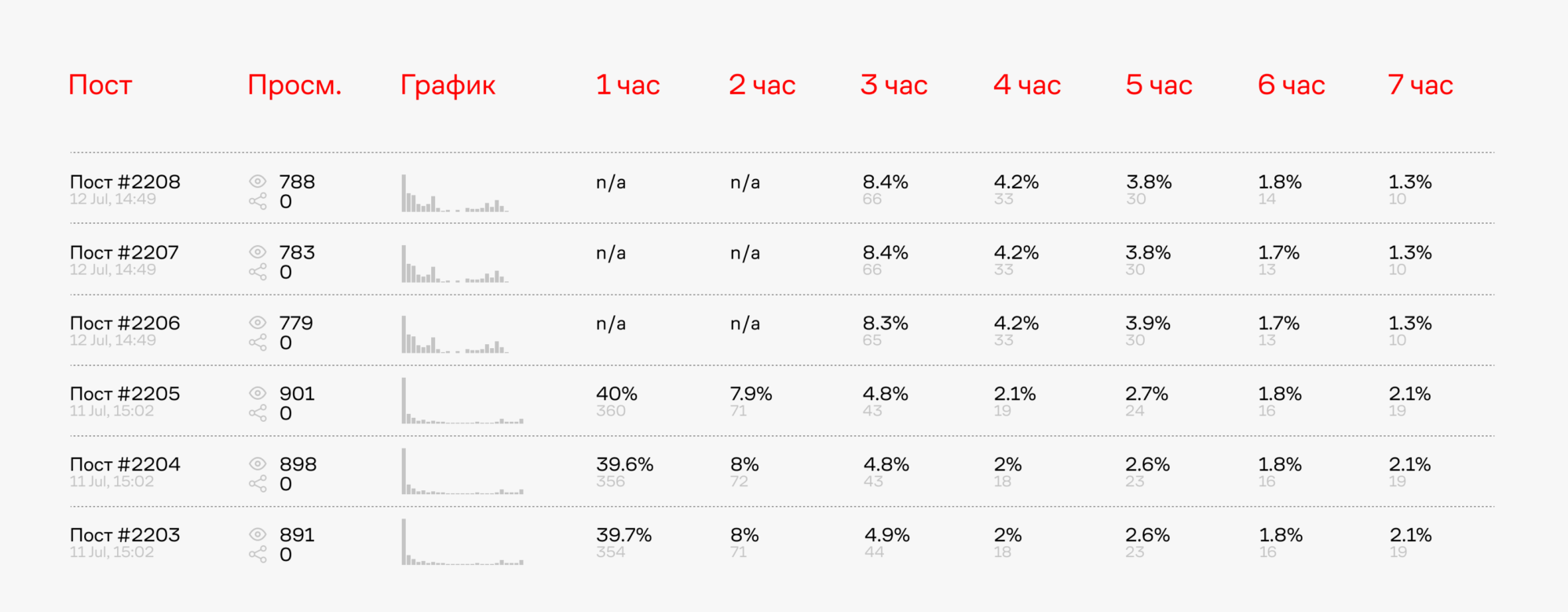
Task: Click the share icon for Пост #2204
Action: pos(258,484)
